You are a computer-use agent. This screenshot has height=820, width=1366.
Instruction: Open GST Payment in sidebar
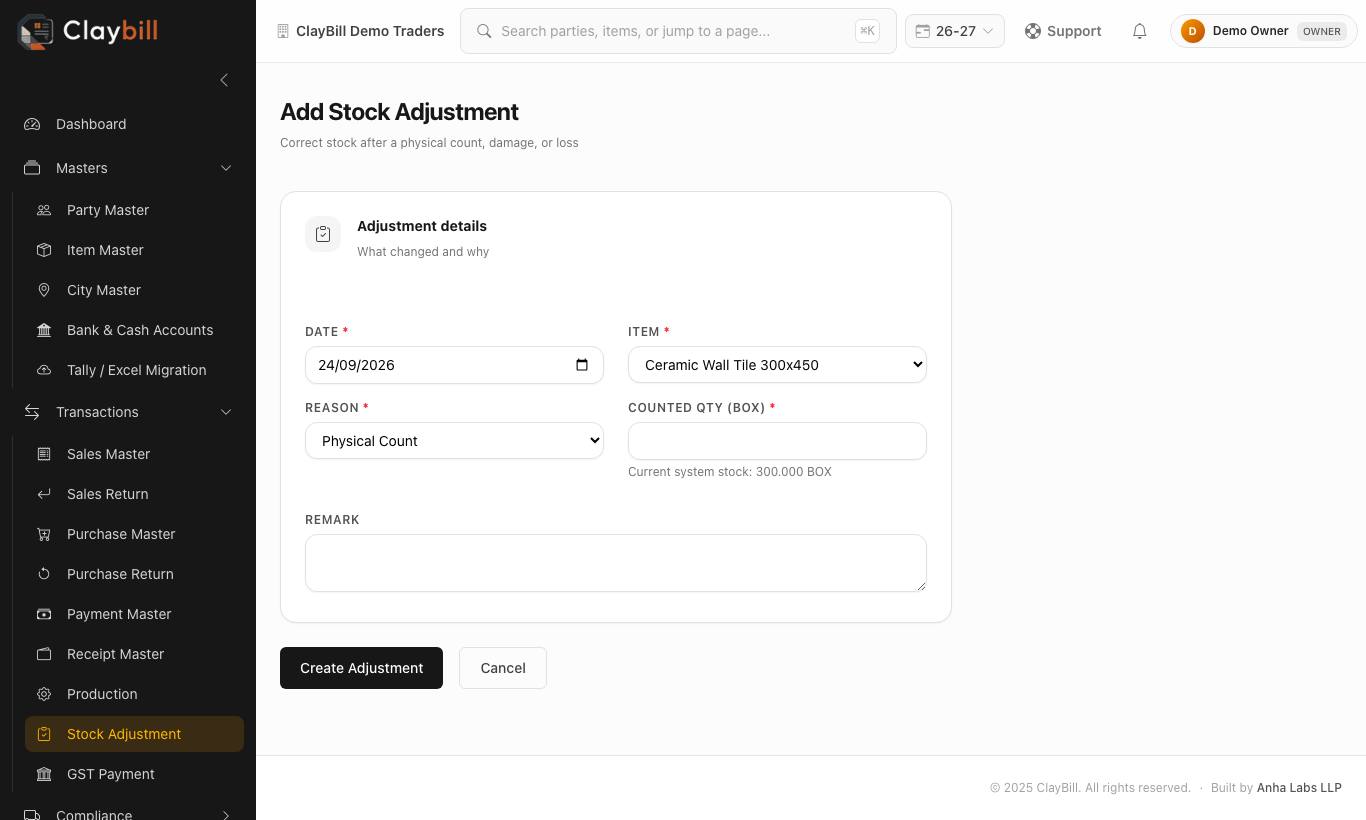134,774
